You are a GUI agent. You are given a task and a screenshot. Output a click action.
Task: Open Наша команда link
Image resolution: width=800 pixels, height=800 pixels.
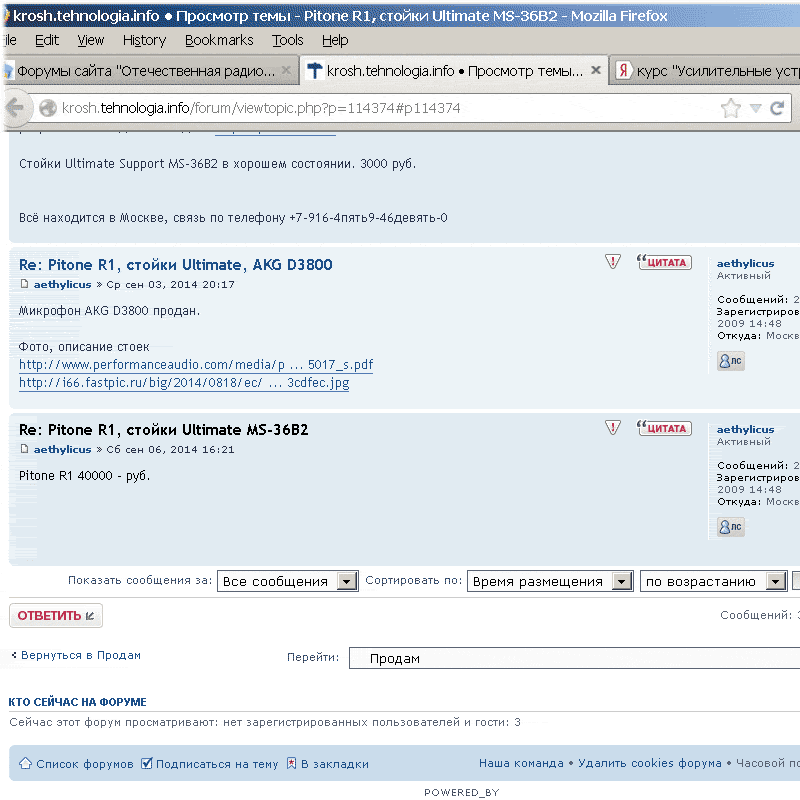click(521, 763)
